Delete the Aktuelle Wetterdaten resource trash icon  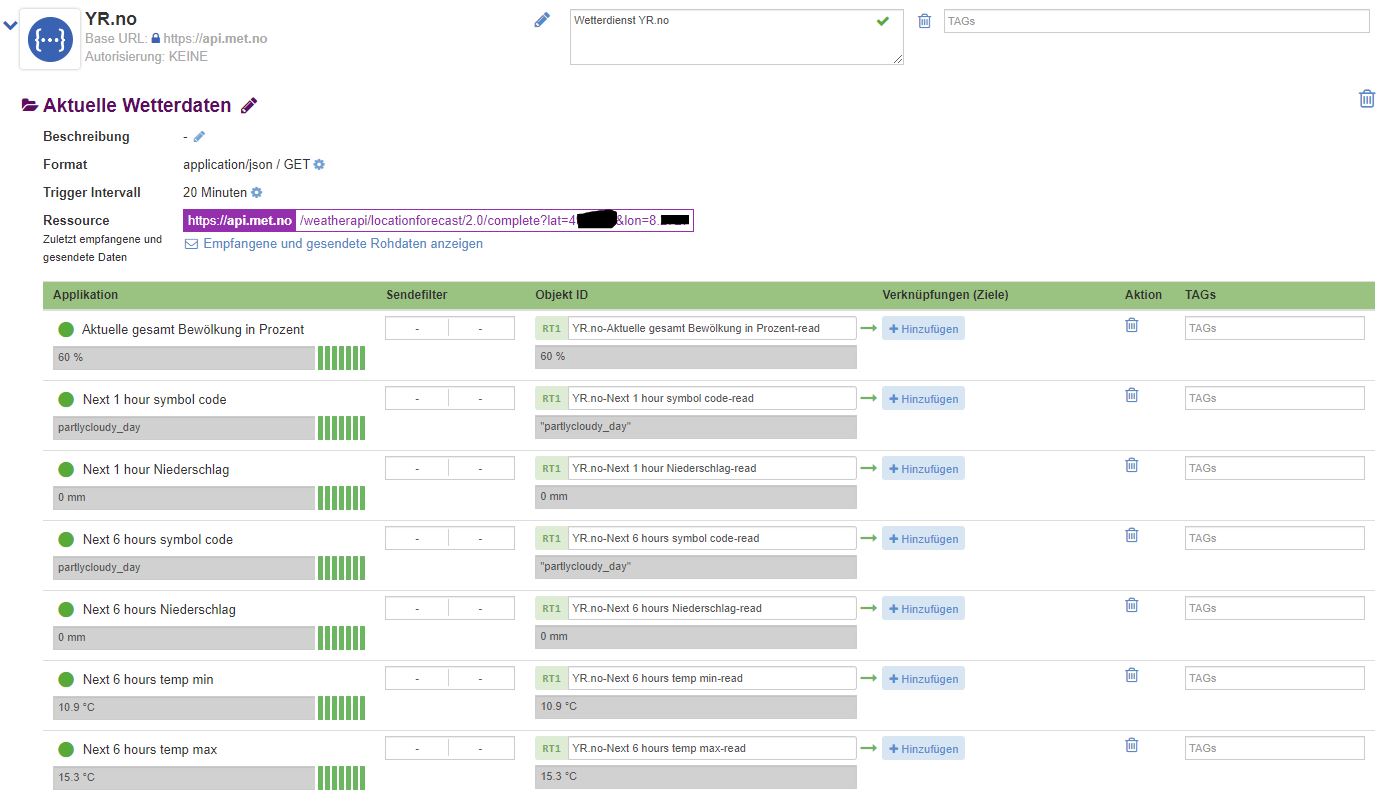click(x=1367, y=98)
